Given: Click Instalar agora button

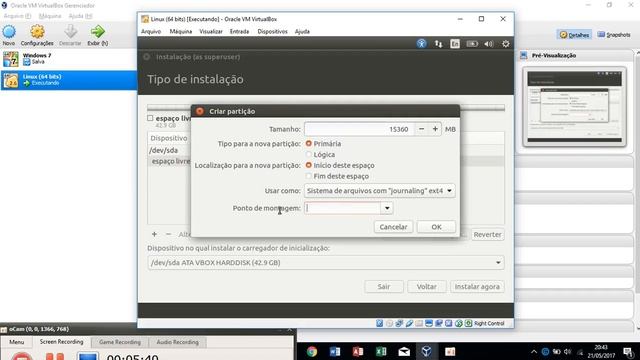Looking at the screenshot, I should (x=477, y=287).
